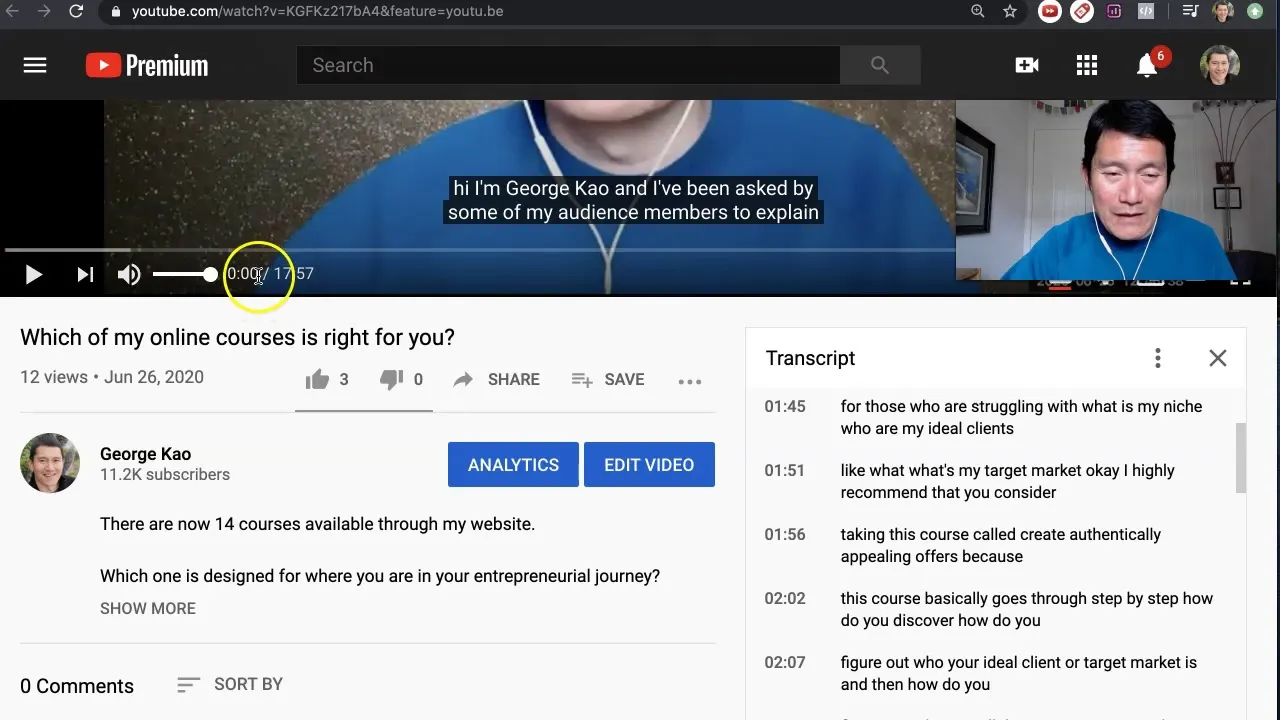Click the Share arrow icon
This screenshot has width=1280, height=720.
[x=463, y=379]
